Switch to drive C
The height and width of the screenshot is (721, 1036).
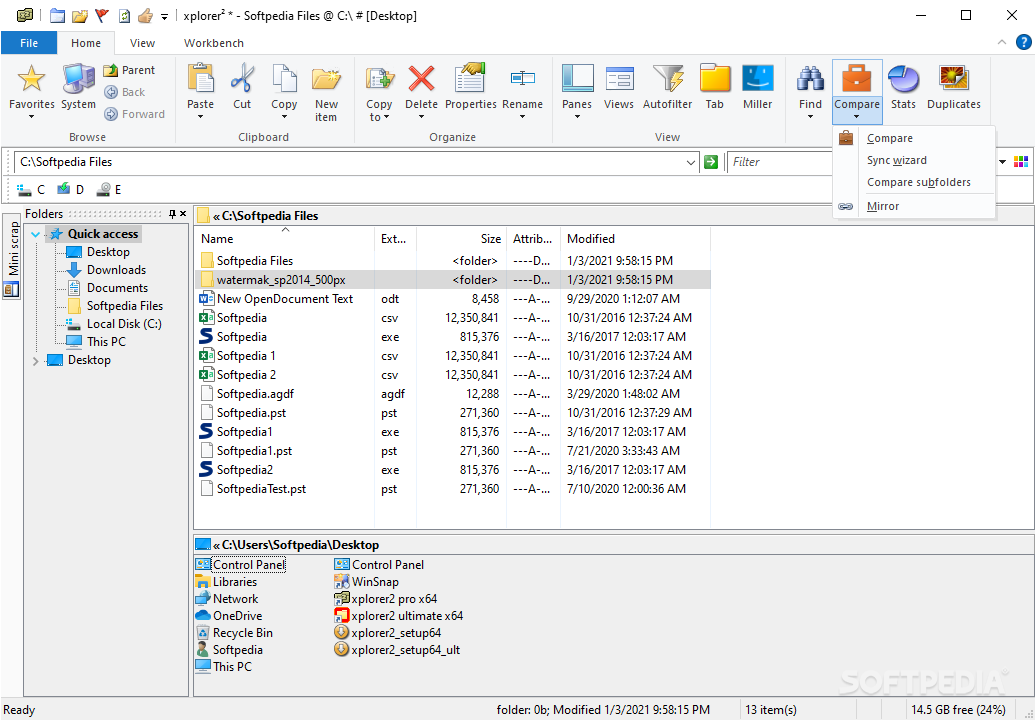point(31,190)
